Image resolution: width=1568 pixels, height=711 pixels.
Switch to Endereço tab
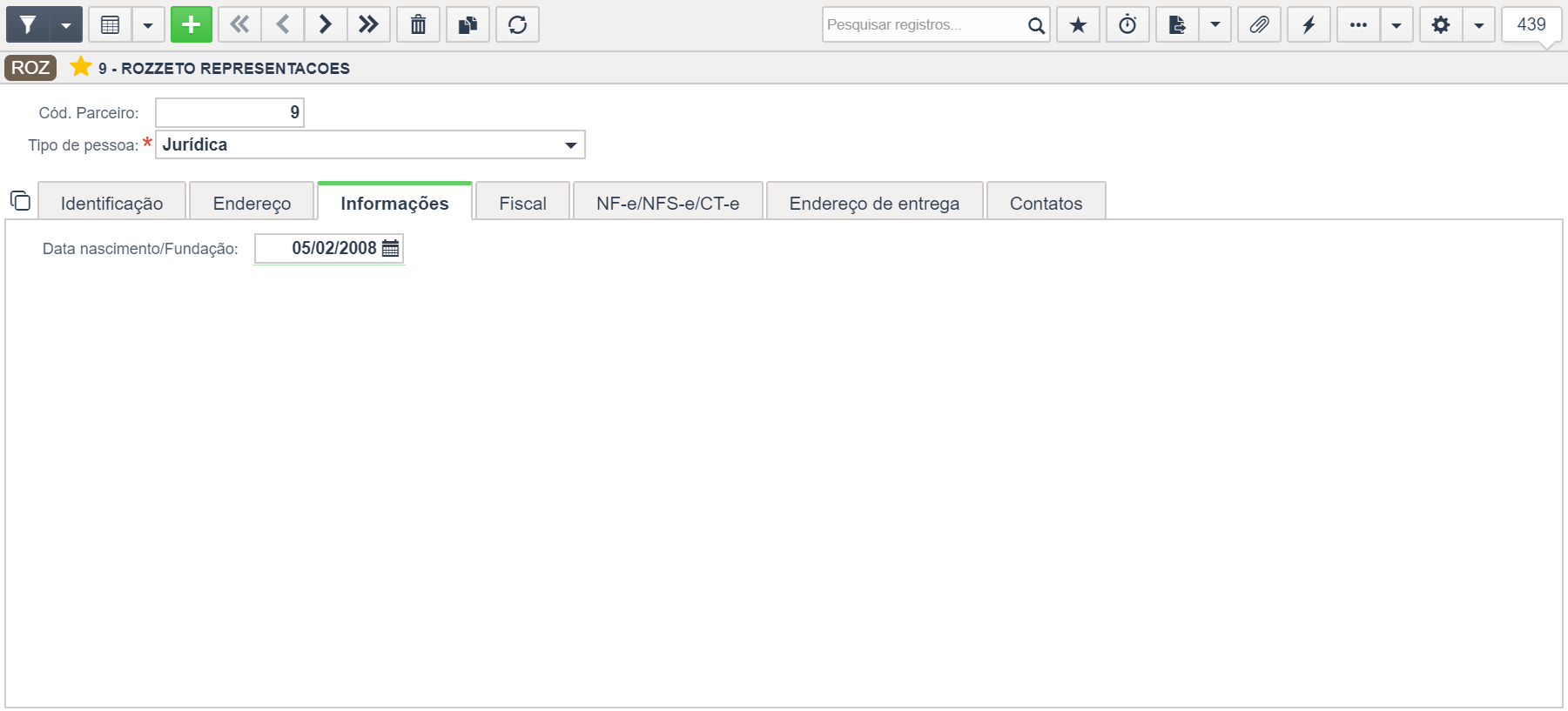(x=252, y=201)
